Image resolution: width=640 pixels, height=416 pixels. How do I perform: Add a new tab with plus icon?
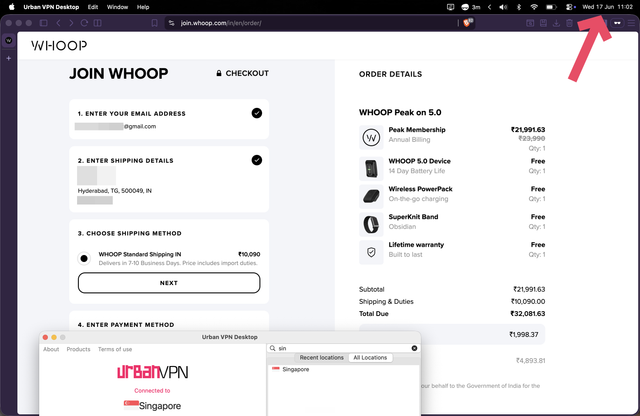coord(9,58)
